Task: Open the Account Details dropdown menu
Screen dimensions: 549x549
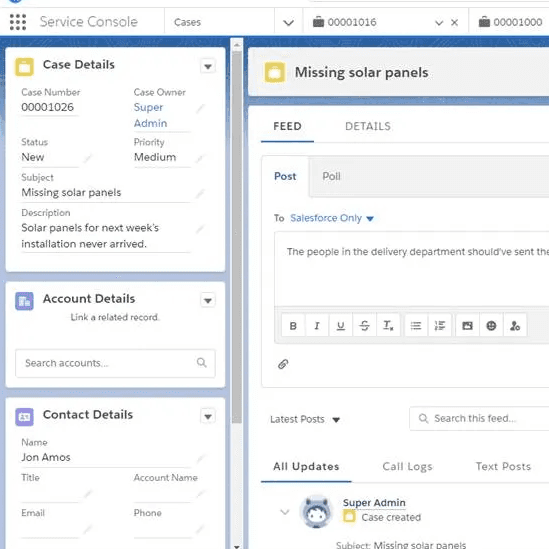Action: pos(208,300)
